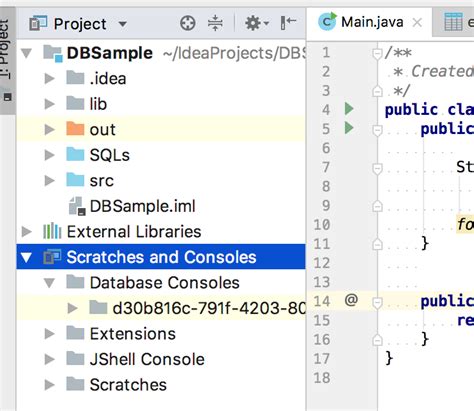Expand the Scratches folder
This screenshot has height=411, width=474.
[50, 385]
